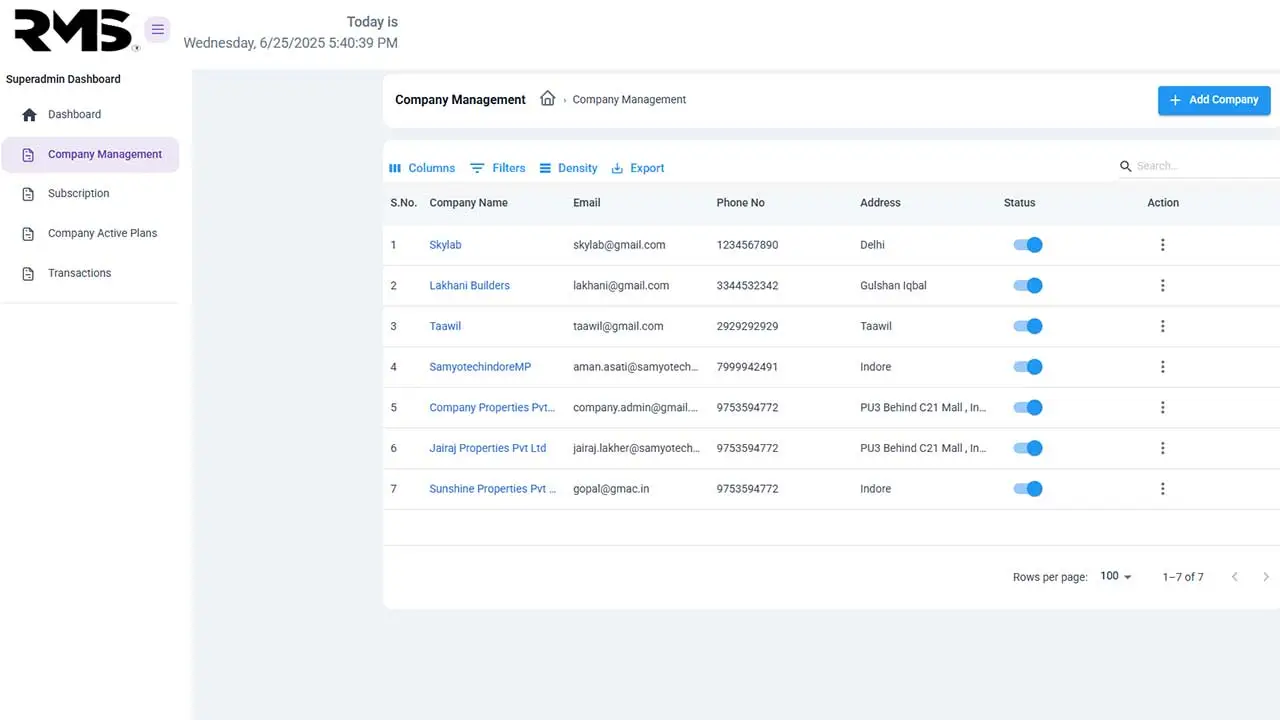This screenshot has width=1280, height=720.
Task: Click the phone number 7999942491
Action: pyautogui.click(x=747, y=367)
